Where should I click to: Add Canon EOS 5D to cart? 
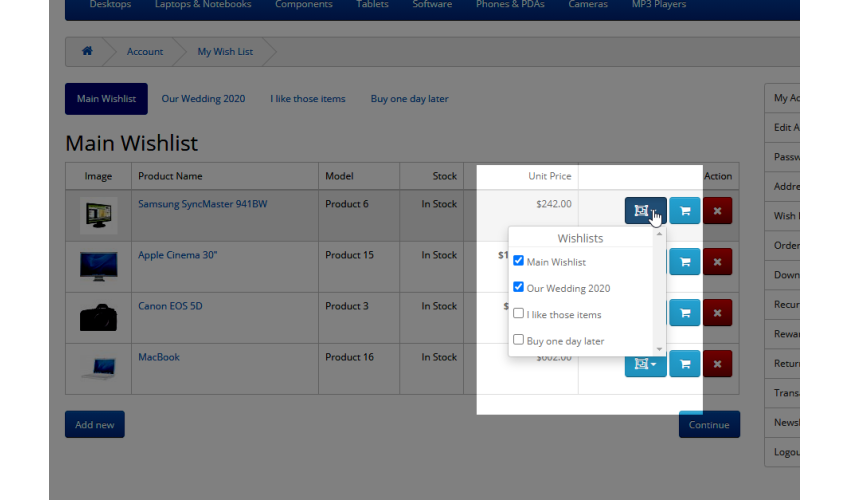point(685,312)
